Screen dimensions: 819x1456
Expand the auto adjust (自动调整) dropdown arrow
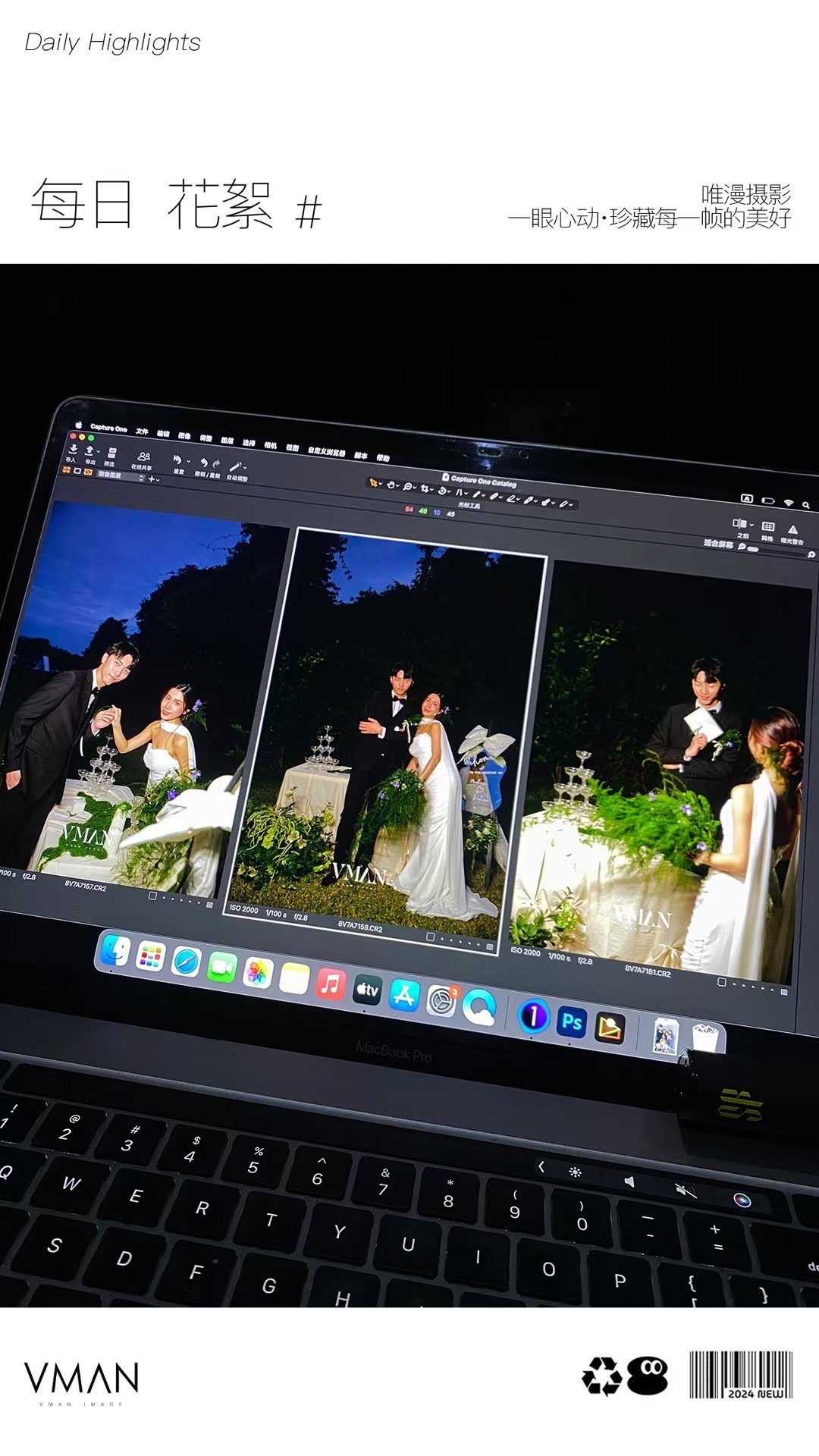click(245, 468)
